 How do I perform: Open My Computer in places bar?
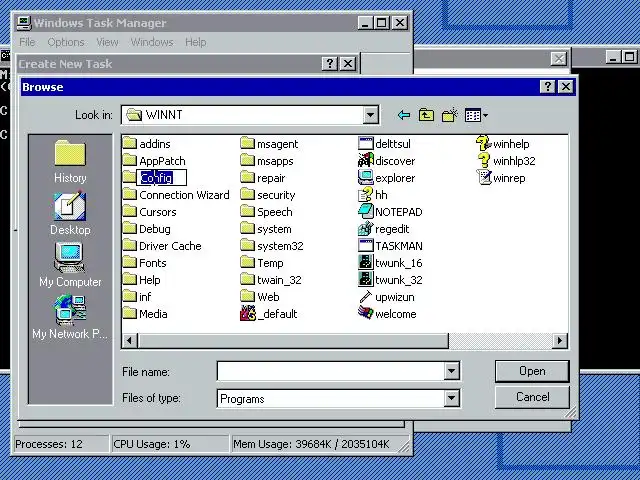(x=70, y=265)
